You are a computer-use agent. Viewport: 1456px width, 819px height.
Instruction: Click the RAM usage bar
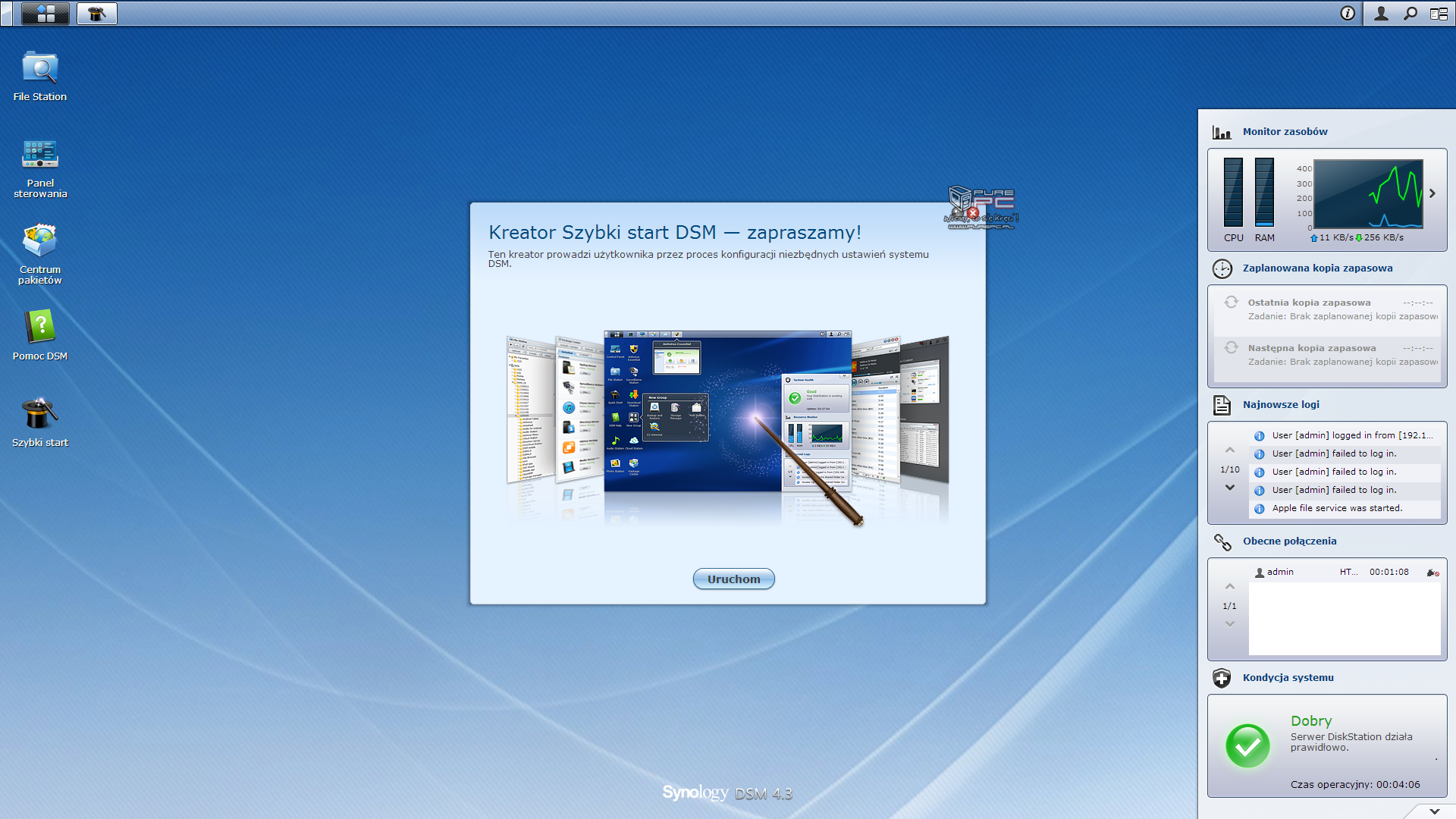[1264, 192]
